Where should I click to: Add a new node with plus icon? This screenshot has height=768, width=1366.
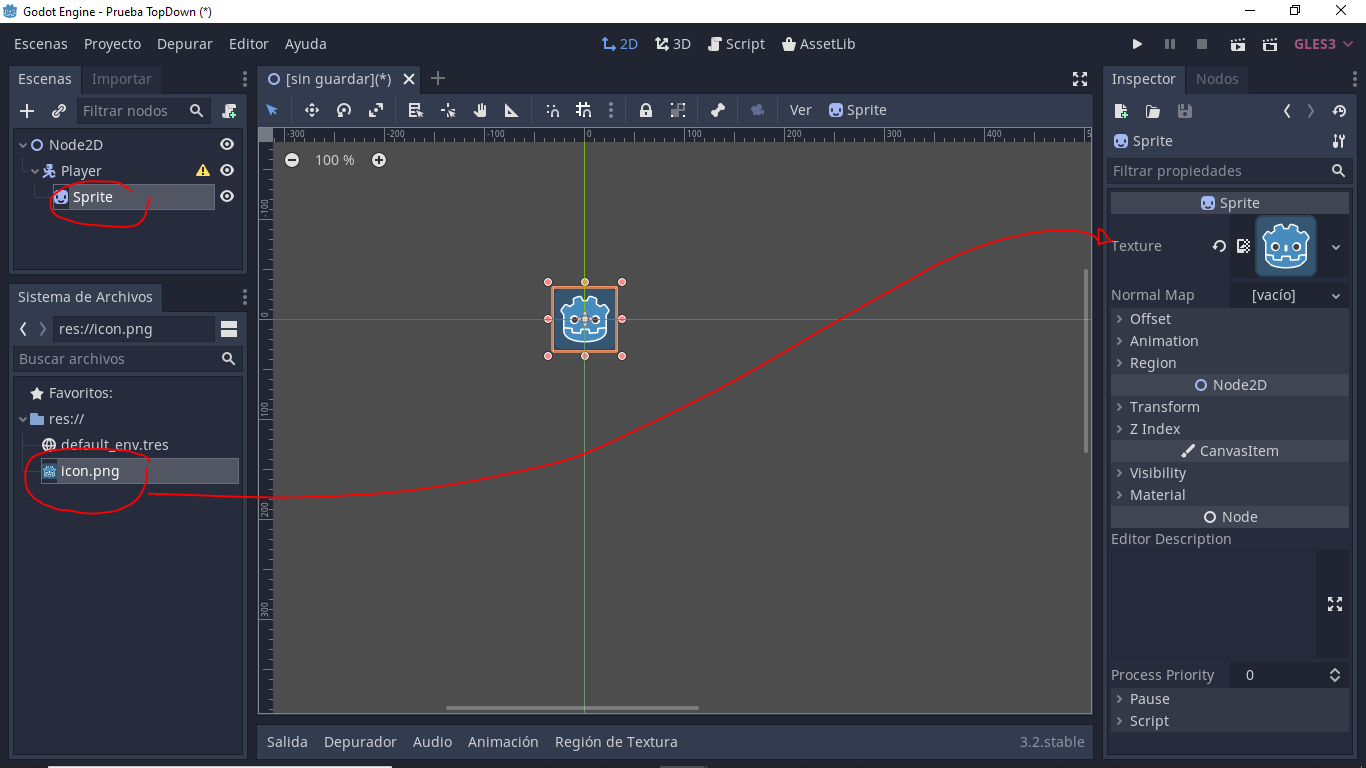click(27, 111)
